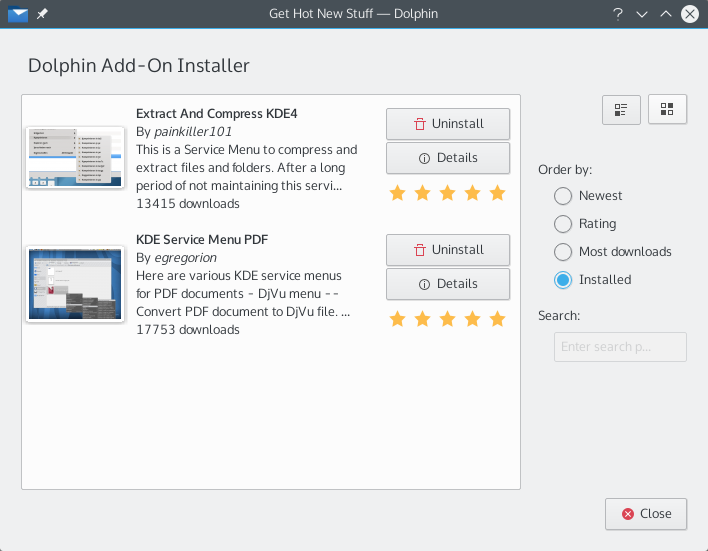Show details for KDE Service Menu PDF
The height and width of the screenshot is (551, 708).
tap(447, 284)
